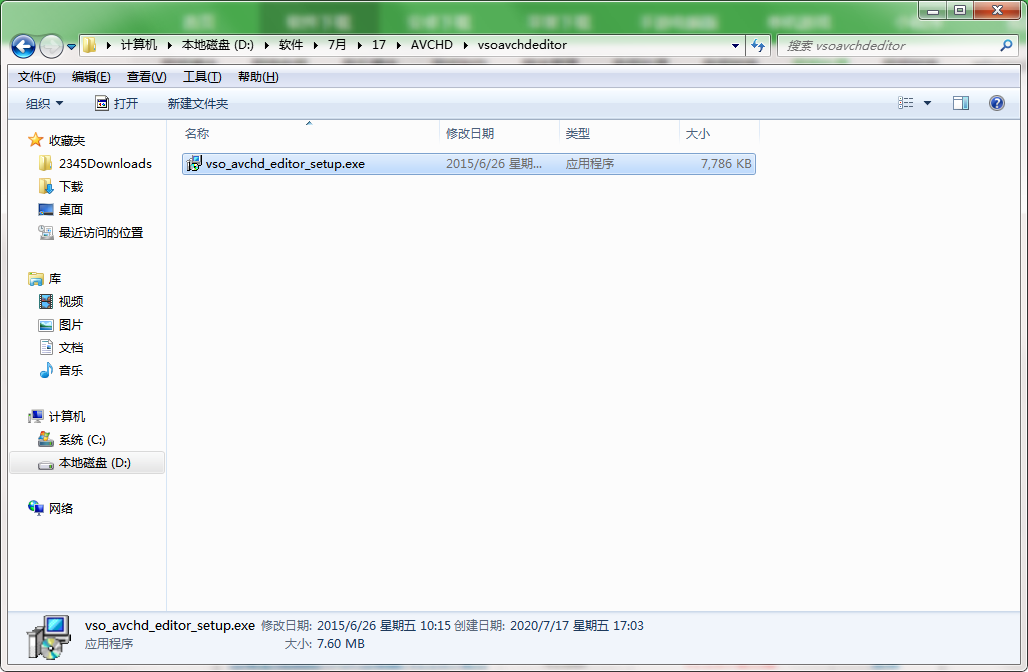This screenshot has width=1028, height=672.
Task: Click the 修改日期 value in details pane
Action: click(384, 625)
